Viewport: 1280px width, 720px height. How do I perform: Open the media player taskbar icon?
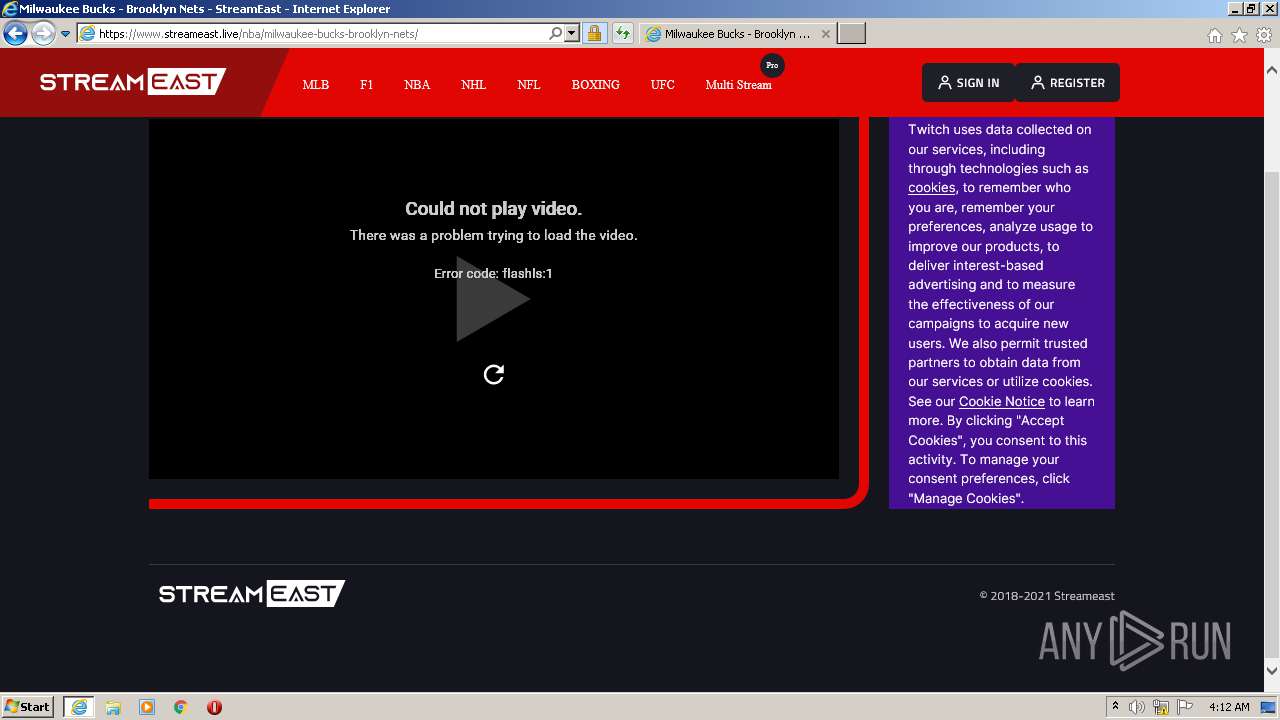tap(147, 707)
